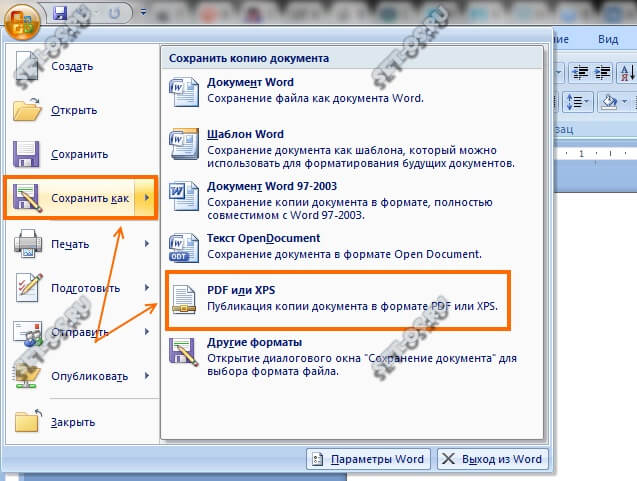Click the PDF или XPS document icon
This screenshot has height=481, width=637.
[184, 300]
